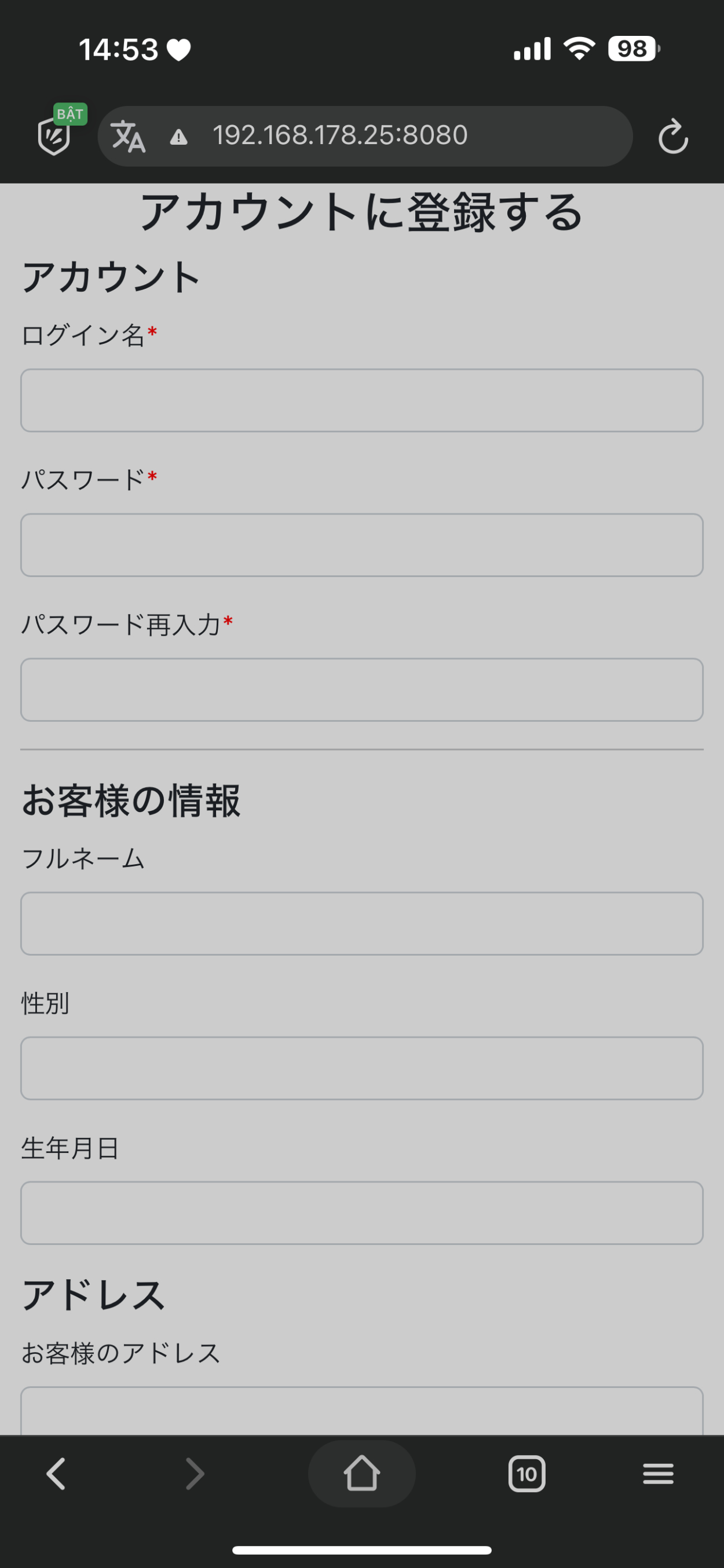
Task: Focus the お客様のアドレス input field
Action: point(361,1411)
